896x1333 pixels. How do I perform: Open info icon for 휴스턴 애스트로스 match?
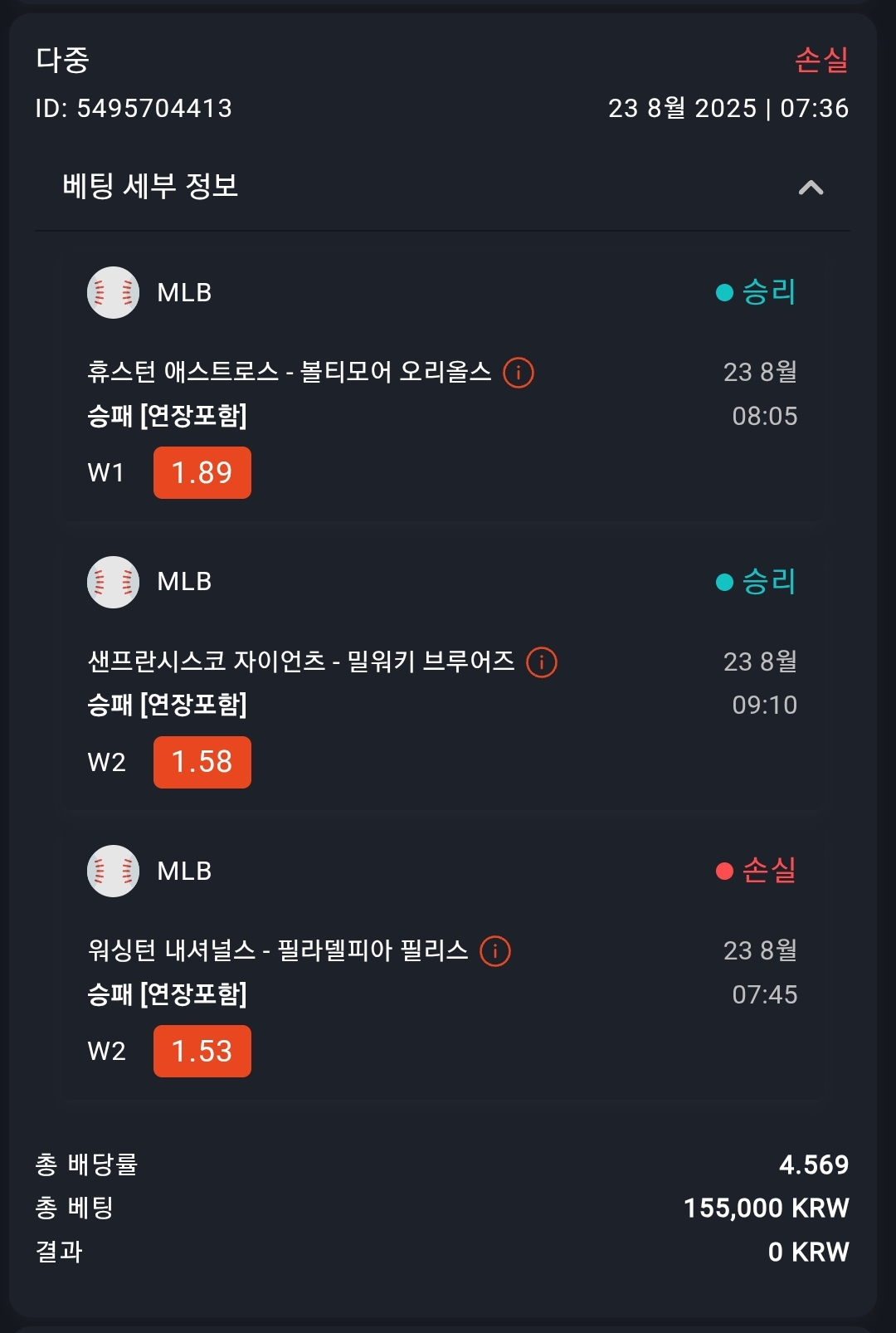pos(519,373)
